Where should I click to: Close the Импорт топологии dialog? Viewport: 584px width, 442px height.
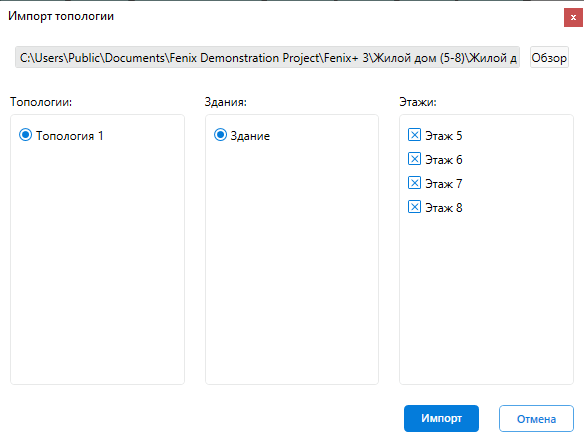(x=573, y=18)
